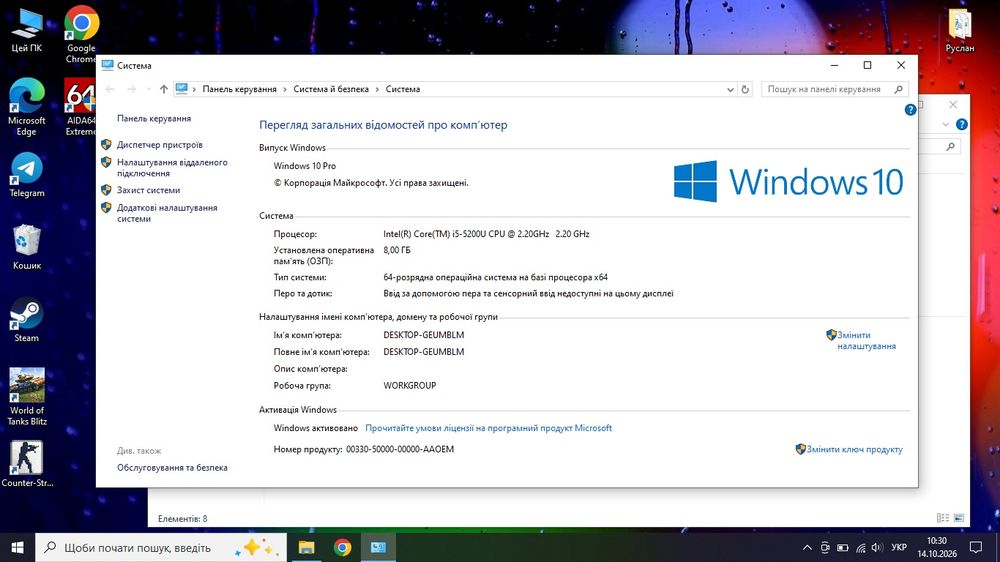Viewport: 1000px width, 562px height.
Task: Open the taskbar clock and date
Action: pos(937,547)
